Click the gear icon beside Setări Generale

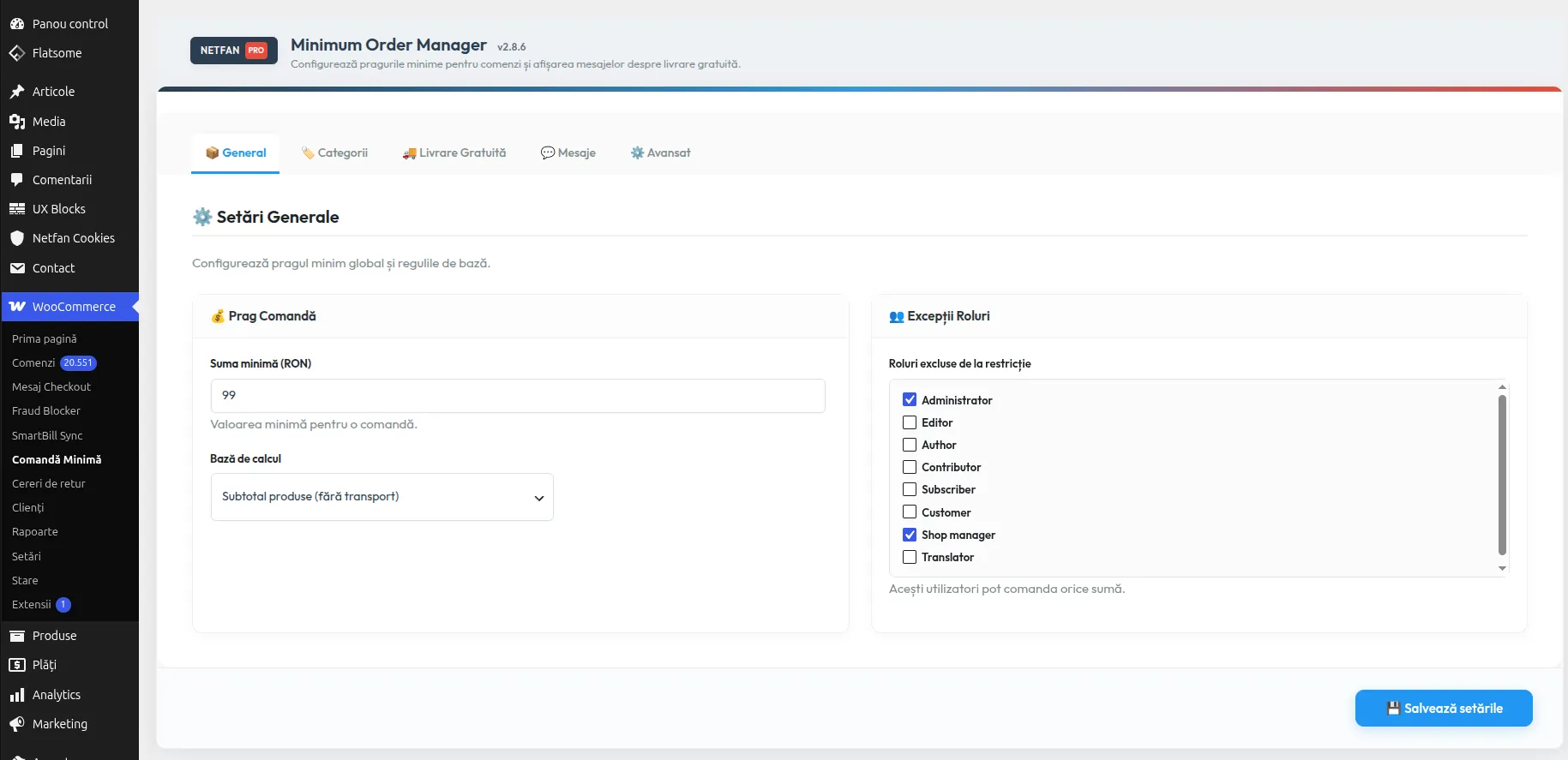(x=202, y=217)
